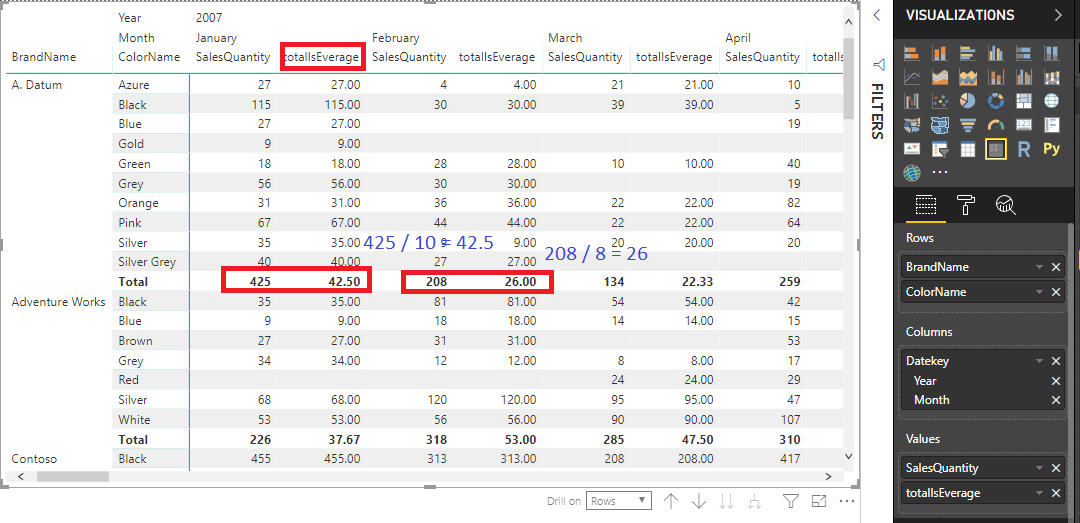Select Line and stacked column chart visual

click(x=995, y=77)
